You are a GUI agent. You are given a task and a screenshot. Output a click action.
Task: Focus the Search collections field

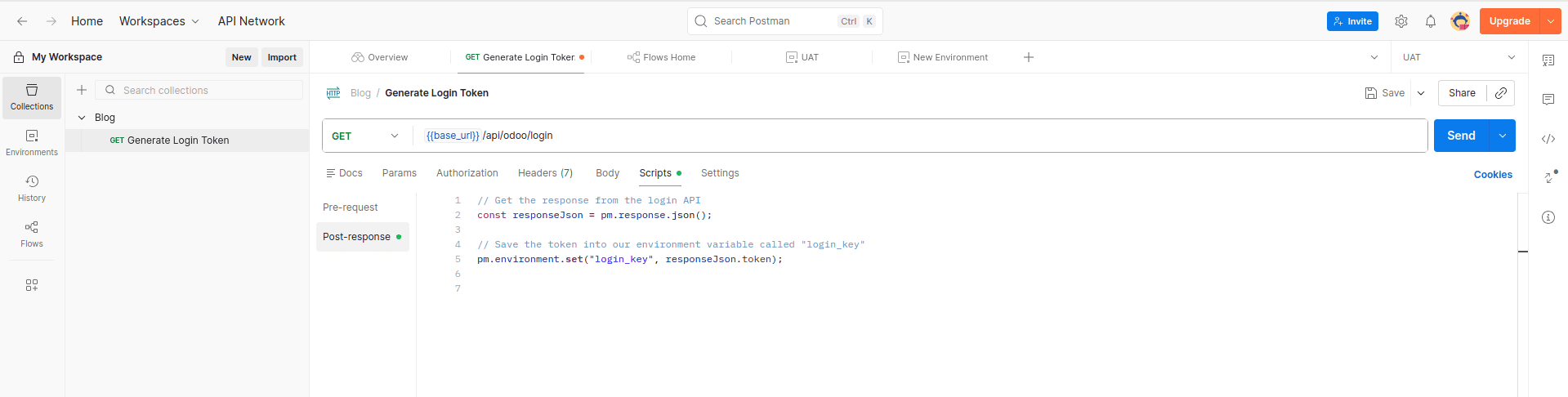pyautogui.click(x=199, y=90)
